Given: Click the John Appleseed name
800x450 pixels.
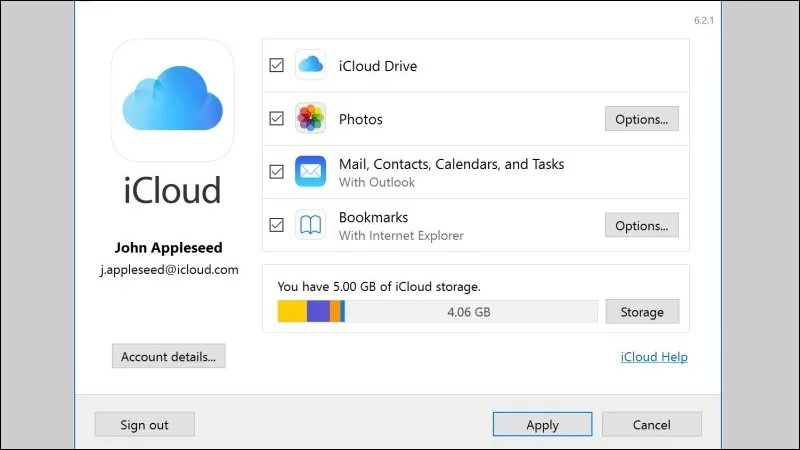Looking at the screenshot, I should [x=168, y=247].
